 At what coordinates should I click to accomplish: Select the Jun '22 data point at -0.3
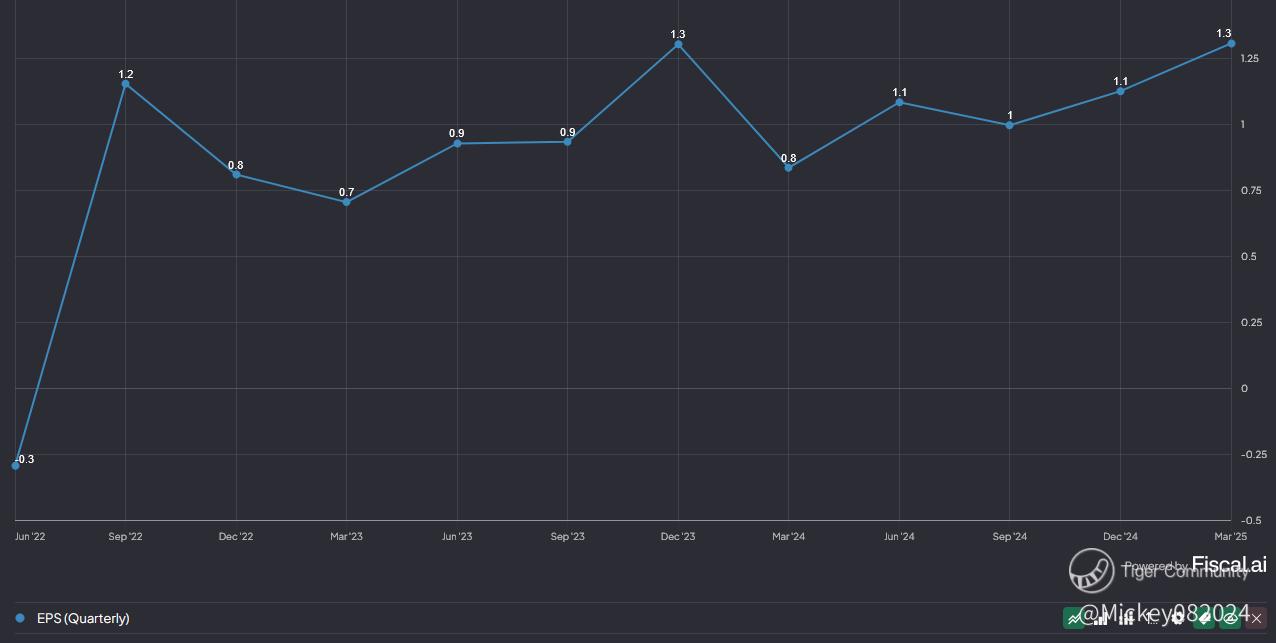(15, 466)
